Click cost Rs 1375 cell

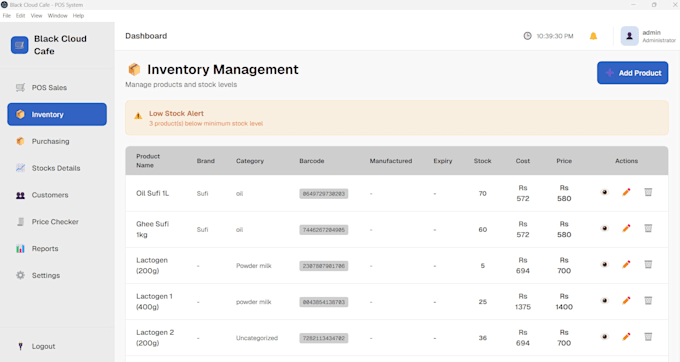click(523, 302)
